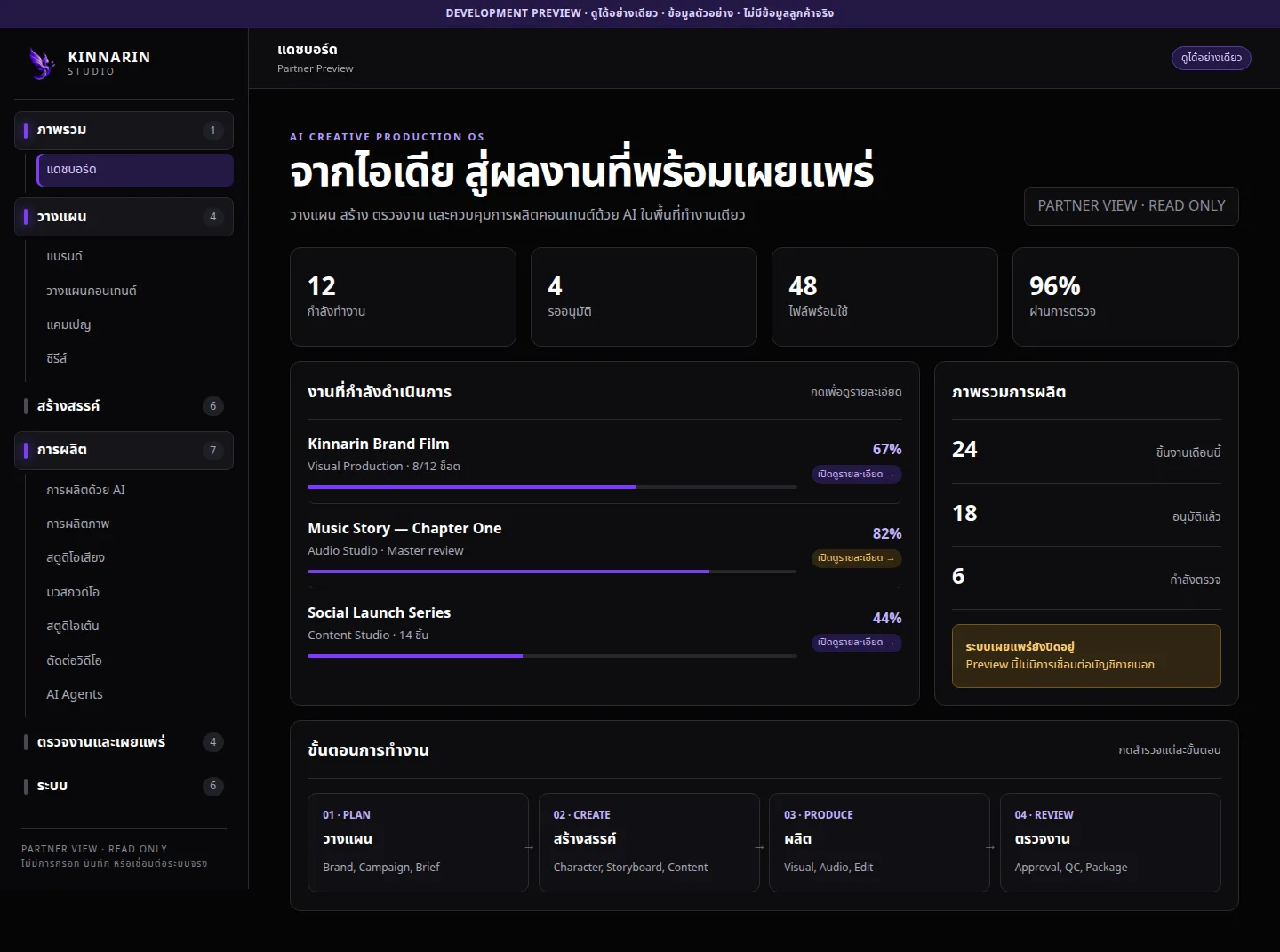The image size is (1280, 952).
Task: Collapse the ภาพรวม sidebar section
Action: [124, 130]
